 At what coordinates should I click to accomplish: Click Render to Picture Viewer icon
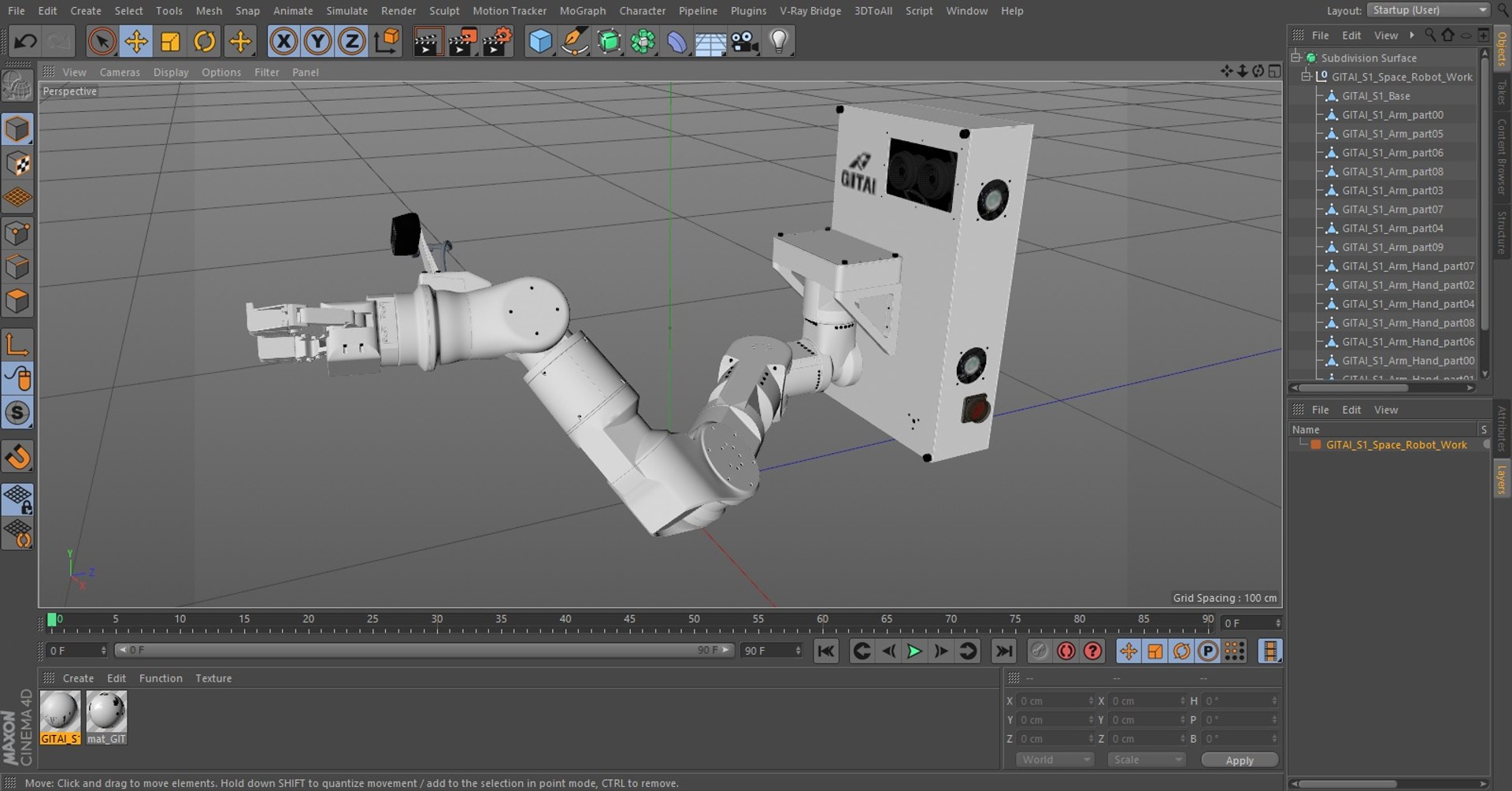[x=463, y=41]
